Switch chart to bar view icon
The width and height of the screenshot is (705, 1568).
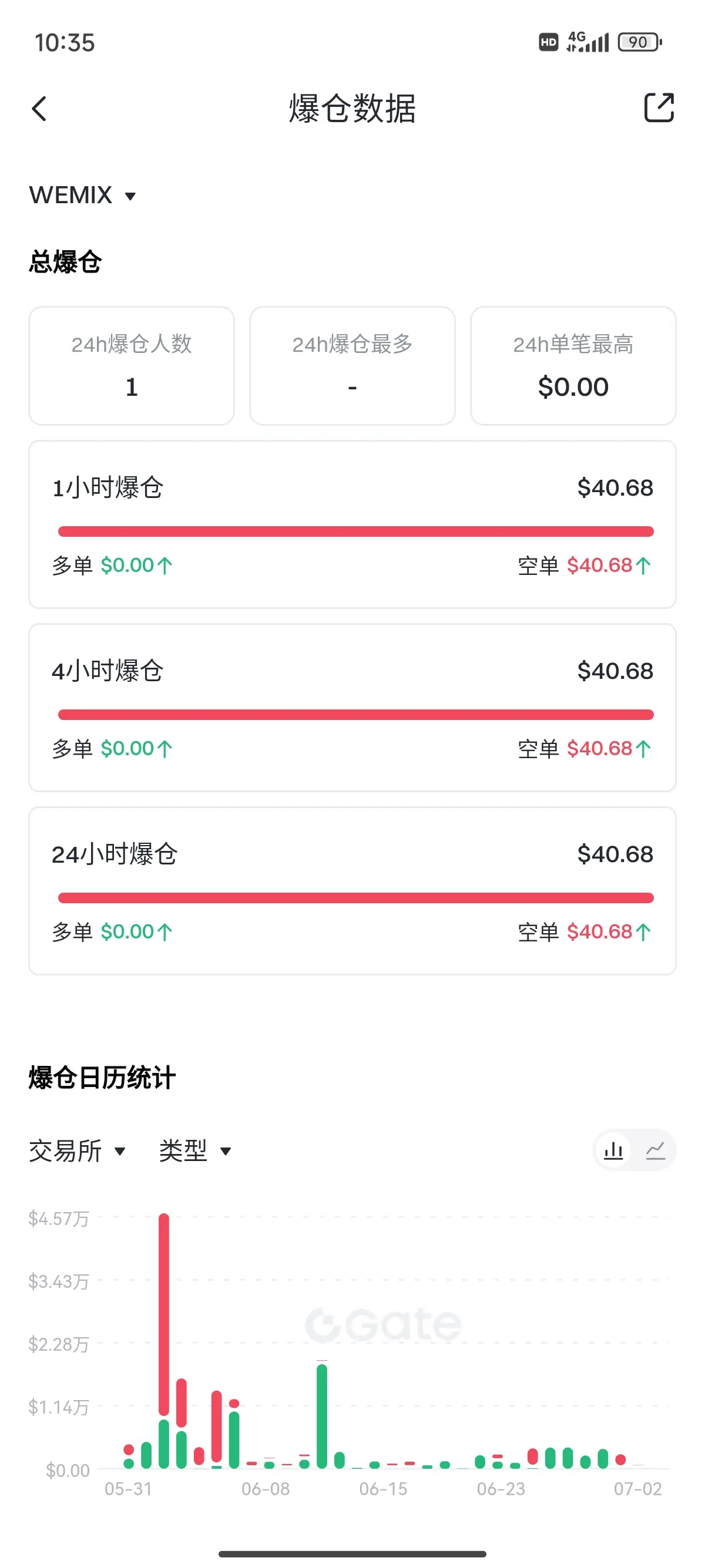click(613, 1150)
